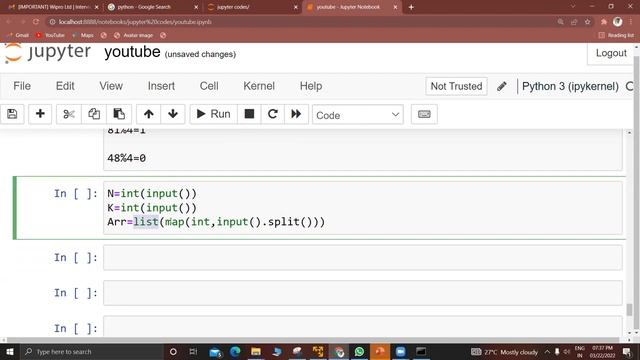Open the browser zoom magnifier icon
This screenshot has height=360, width=640.
coord(560,22)
